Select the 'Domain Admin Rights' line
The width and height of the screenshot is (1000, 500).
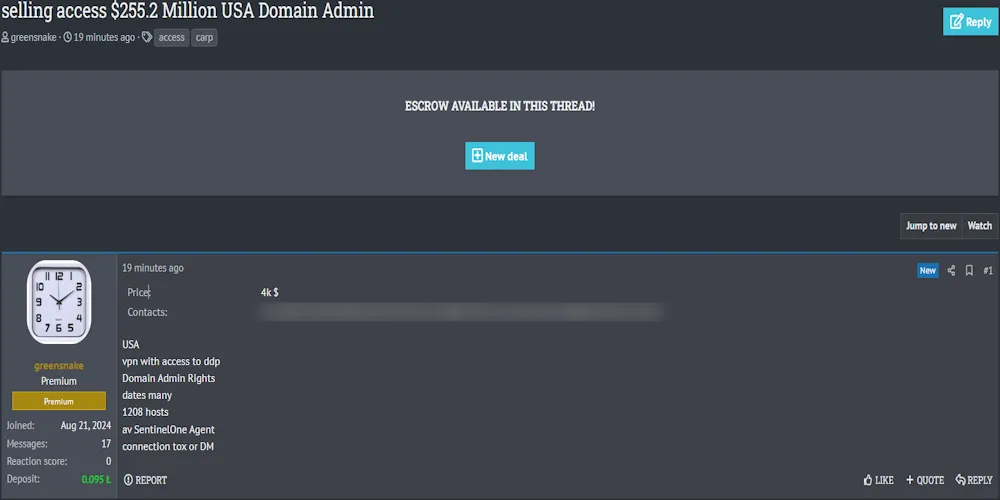[x=168, y=378]
